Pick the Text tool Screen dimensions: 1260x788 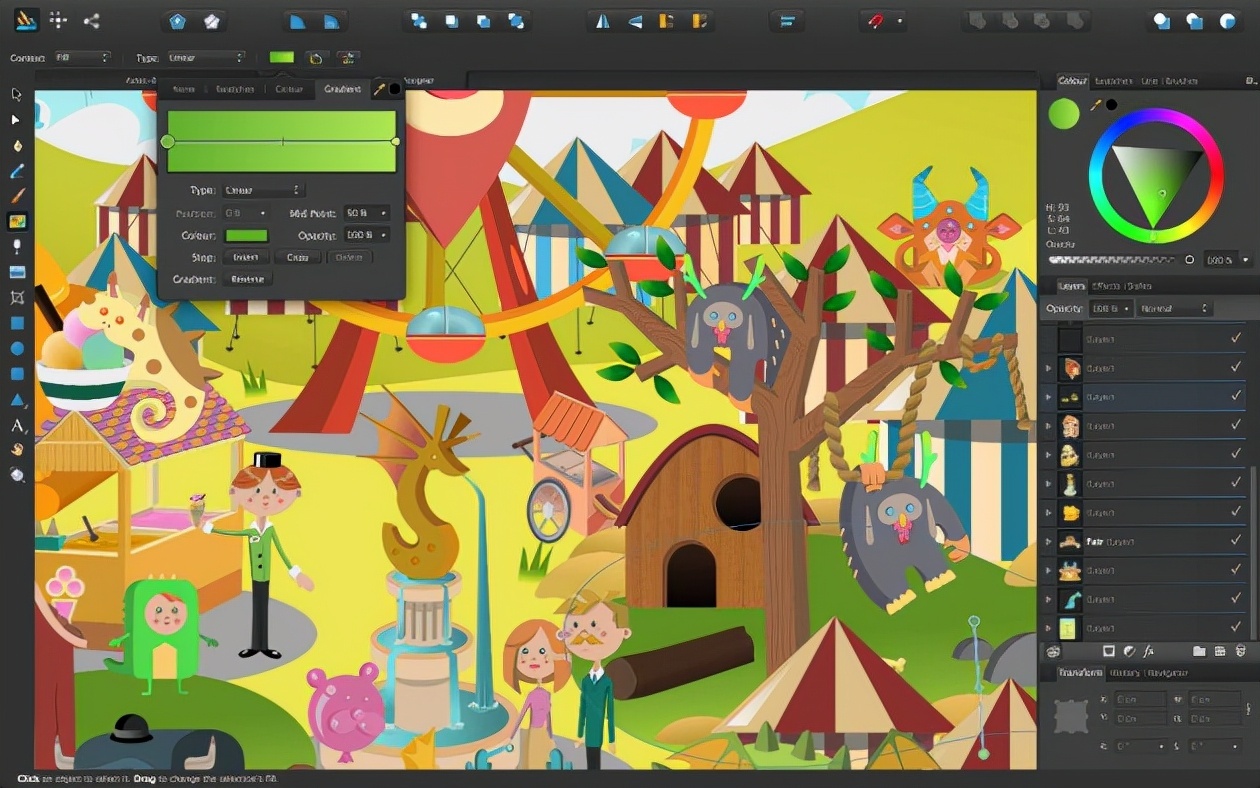click(17, 426)
